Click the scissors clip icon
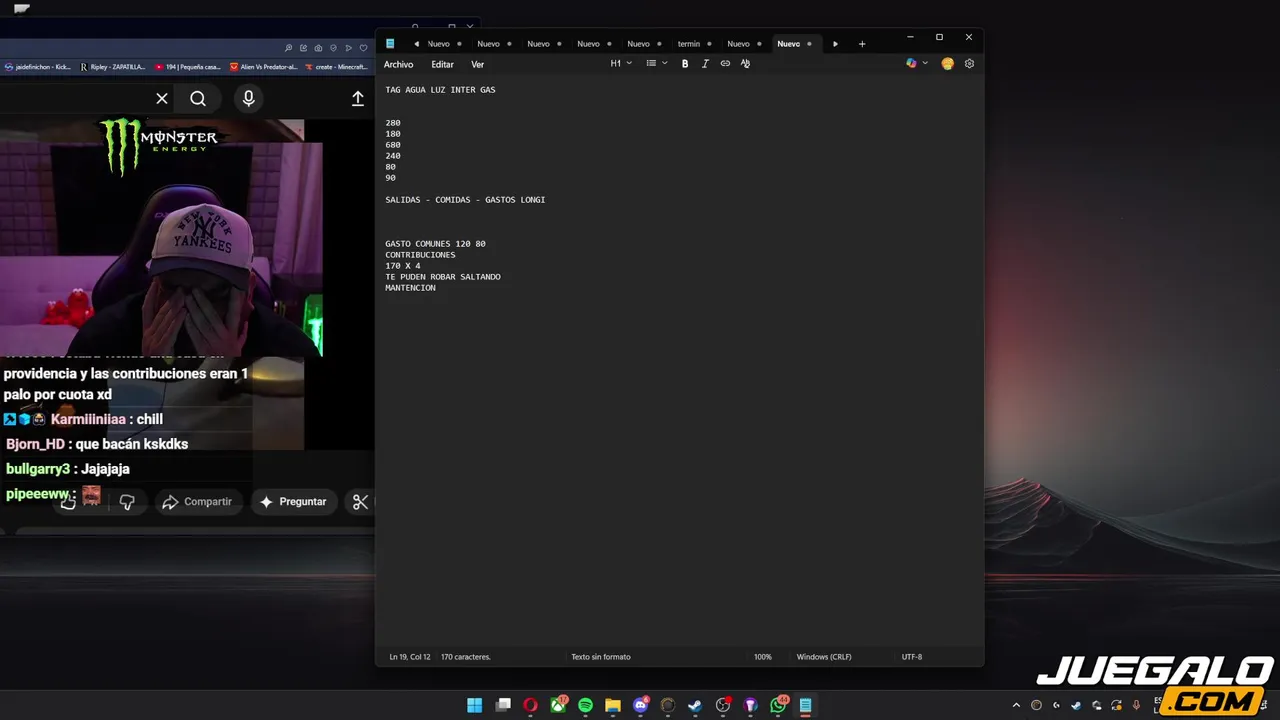The image size is (1280, 720). [360, 502]
